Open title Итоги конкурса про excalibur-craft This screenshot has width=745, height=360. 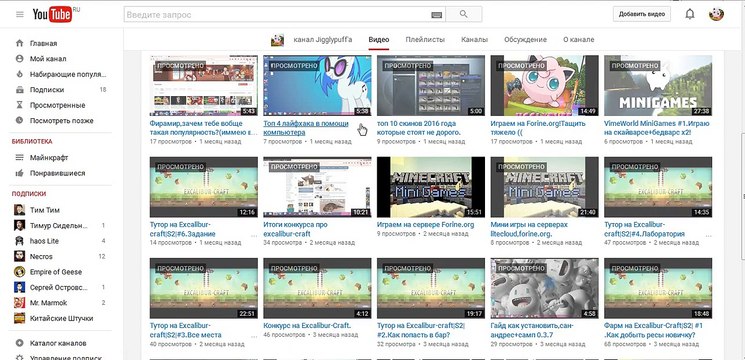[295, 229]
